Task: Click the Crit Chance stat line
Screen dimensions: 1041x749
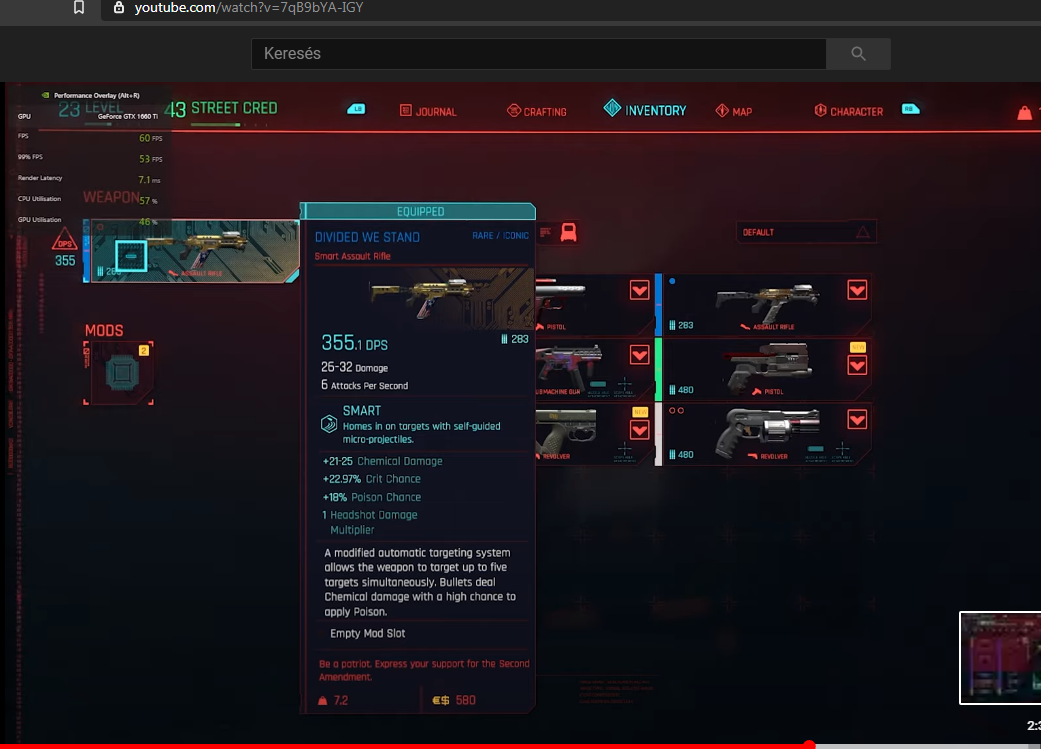Action: [372, 479]
